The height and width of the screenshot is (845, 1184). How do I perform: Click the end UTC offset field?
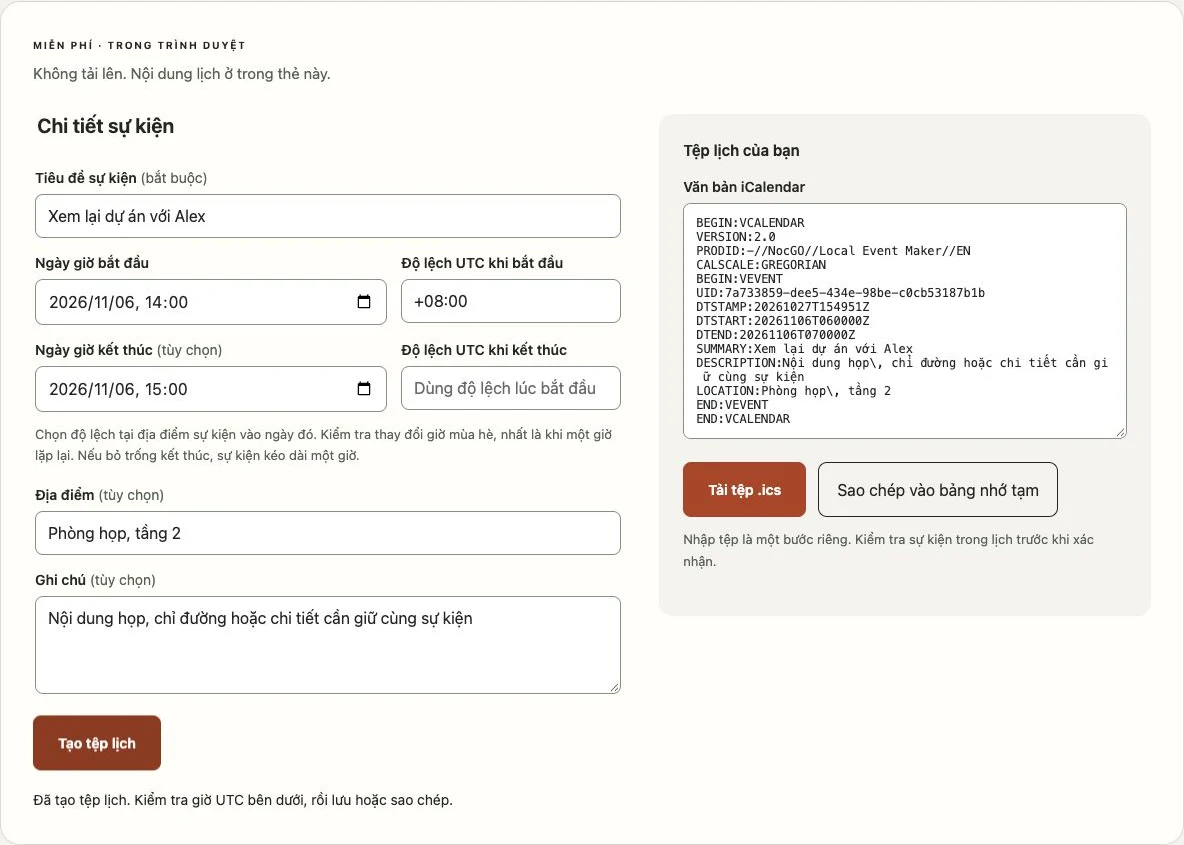(510, 388)
